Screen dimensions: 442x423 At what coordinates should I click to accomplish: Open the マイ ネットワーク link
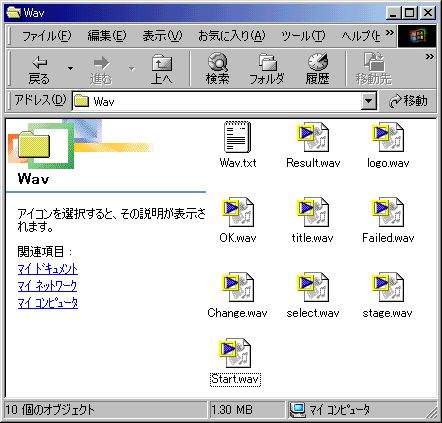click(x=47, y=286)
